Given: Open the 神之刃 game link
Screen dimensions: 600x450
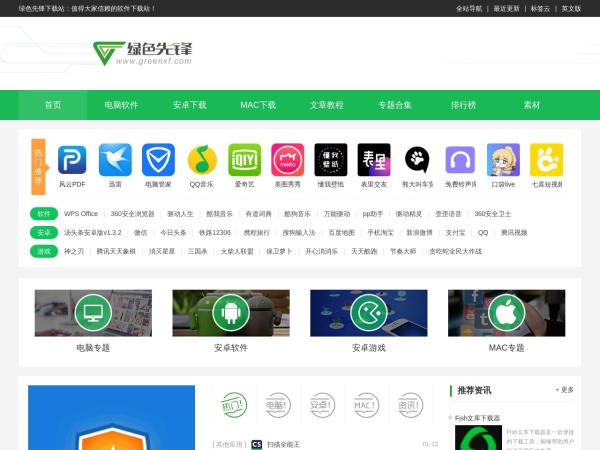Looking at the screenshot, I should pyautogui.click(x=73, y=251).
